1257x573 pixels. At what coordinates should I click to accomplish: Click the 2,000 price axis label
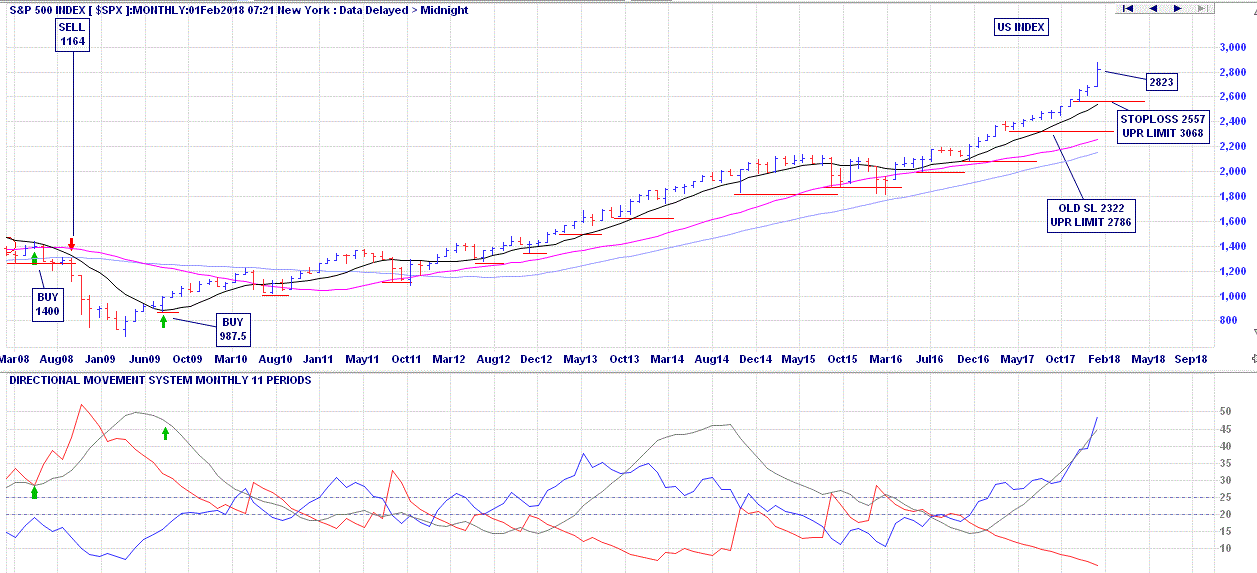[x=1232, y=171]
